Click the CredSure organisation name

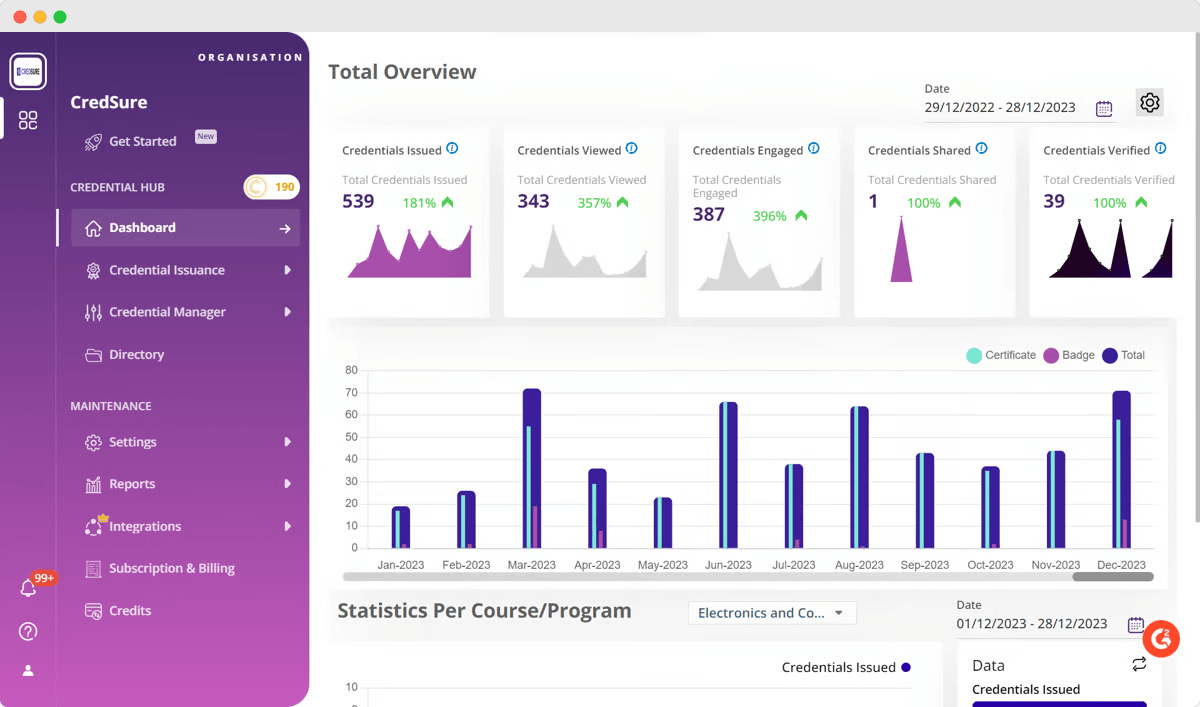click(x=109, y=102)
